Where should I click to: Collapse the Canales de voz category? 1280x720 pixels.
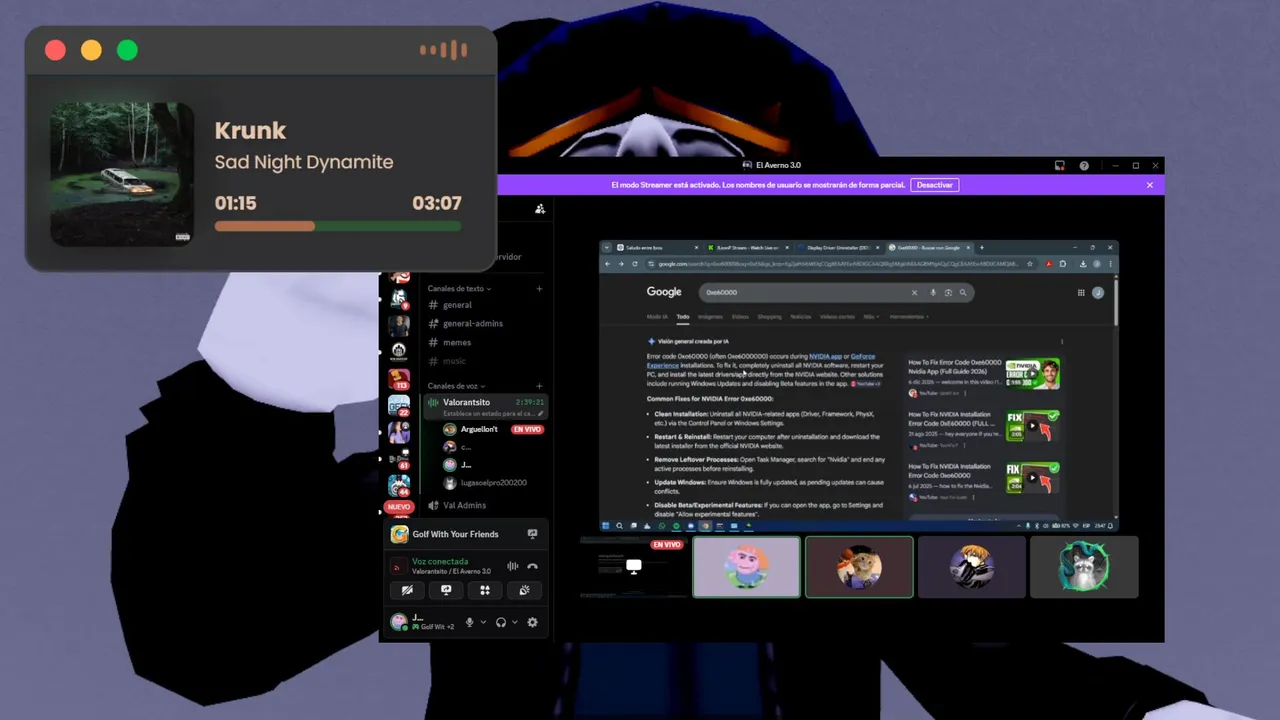(x=455, y=386)
